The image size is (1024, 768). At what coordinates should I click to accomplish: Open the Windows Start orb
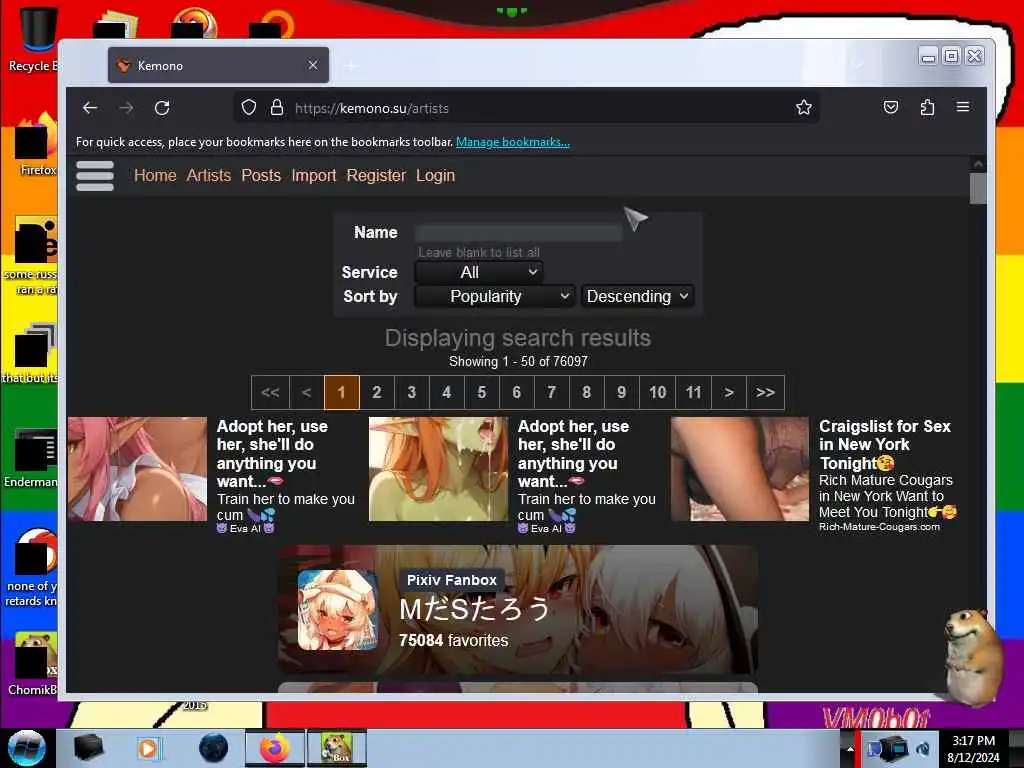[x=27, y=748]
